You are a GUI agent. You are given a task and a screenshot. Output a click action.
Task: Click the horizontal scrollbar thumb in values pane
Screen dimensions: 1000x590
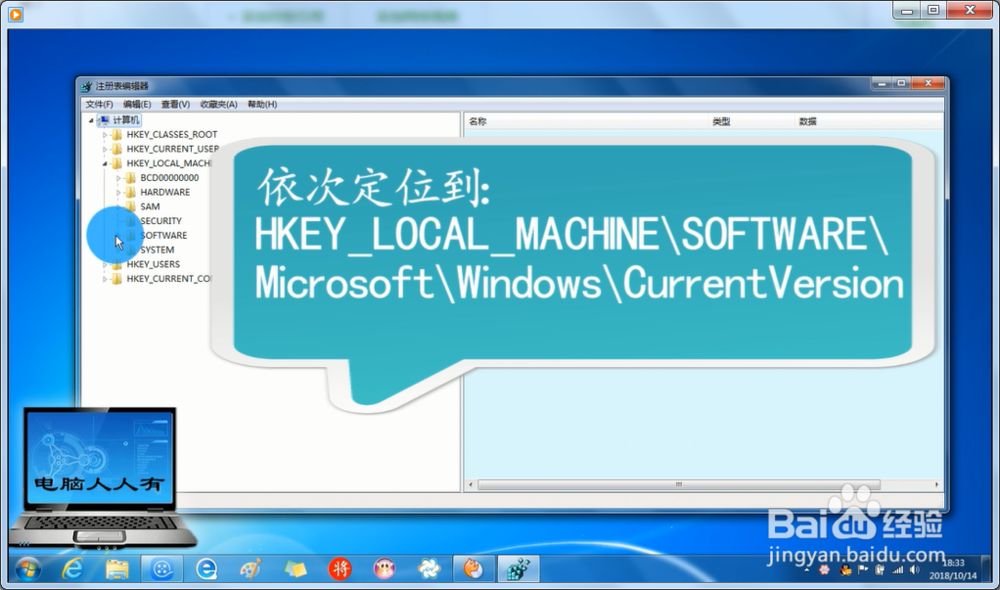click(x=679, y=485)
